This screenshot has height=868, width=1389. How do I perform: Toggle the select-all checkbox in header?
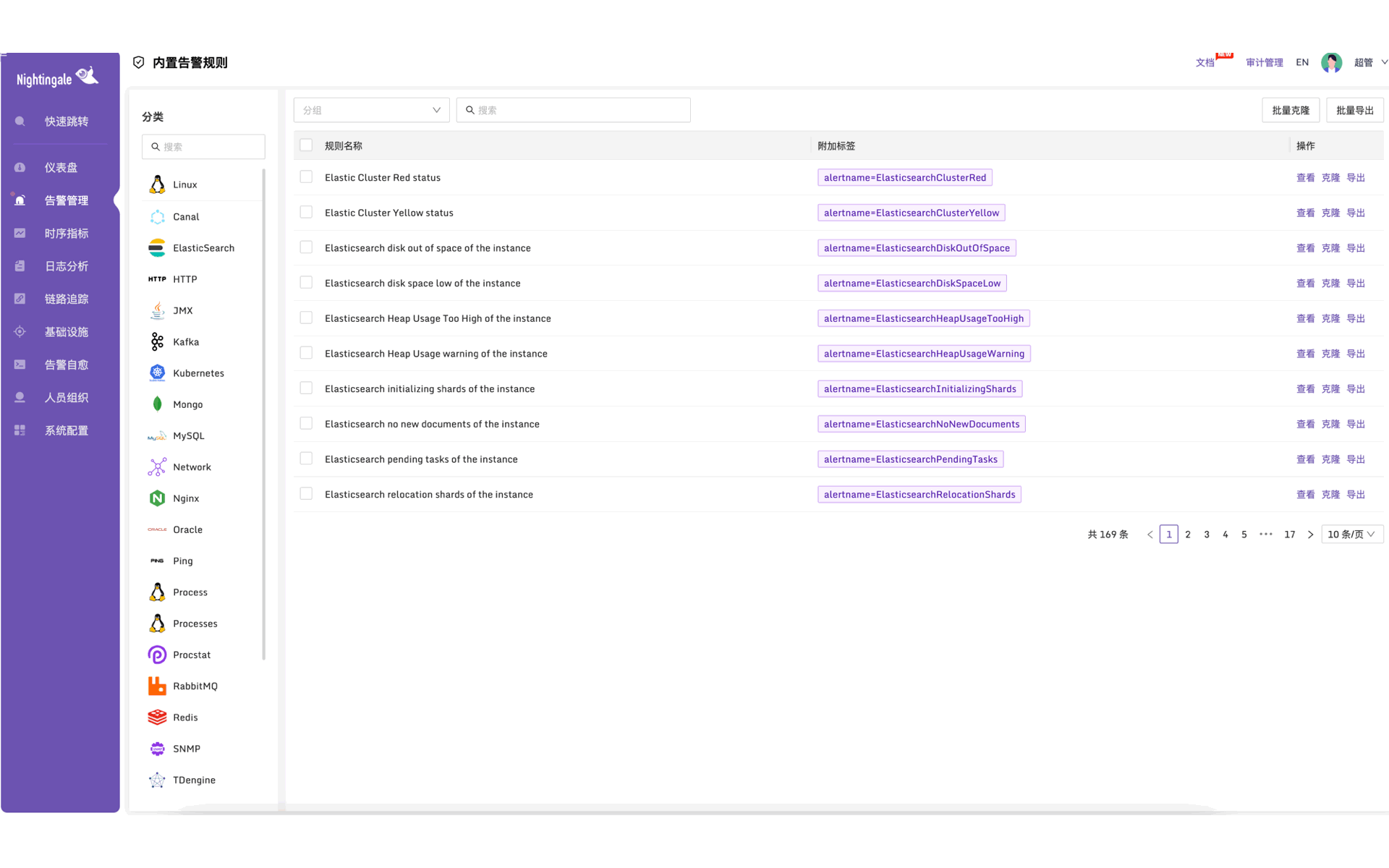click(x=306, y=145)
